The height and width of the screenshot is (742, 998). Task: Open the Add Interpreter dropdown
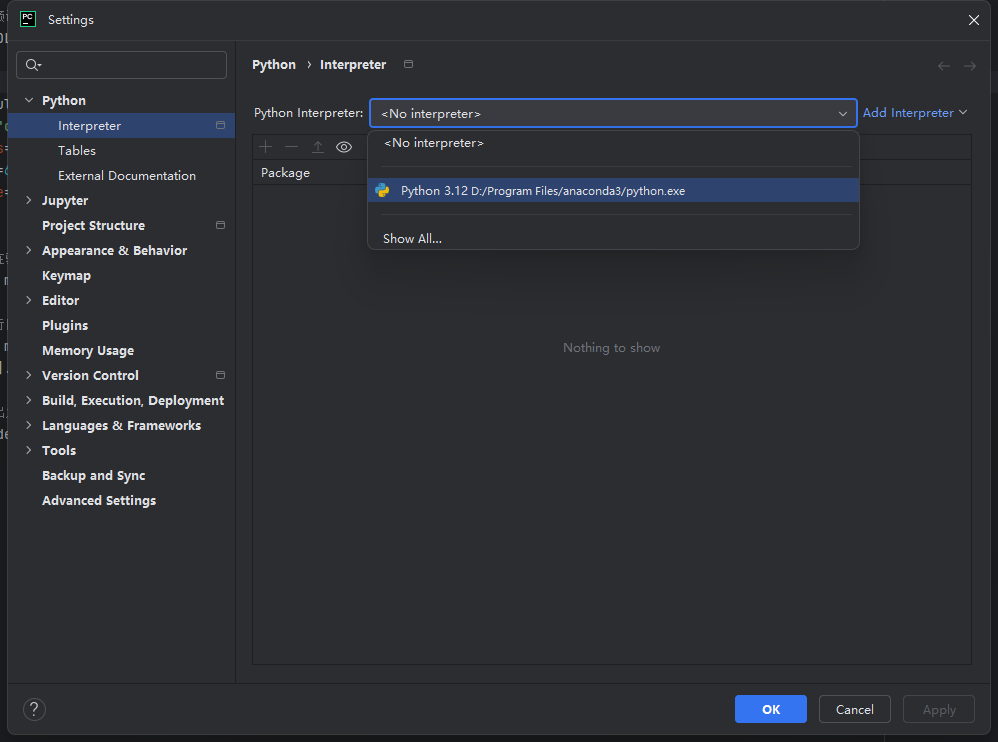[915, 113]
